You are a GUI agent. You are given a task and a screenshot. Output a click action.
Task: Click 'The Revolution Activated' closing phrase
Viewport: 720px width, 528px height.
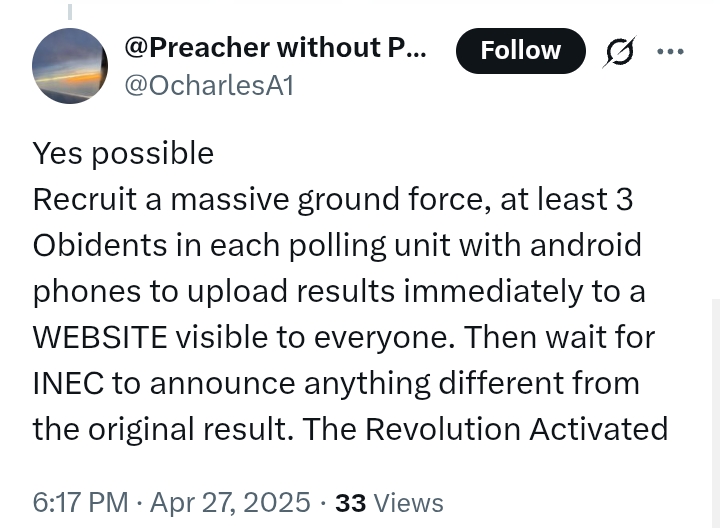point(485,429)
